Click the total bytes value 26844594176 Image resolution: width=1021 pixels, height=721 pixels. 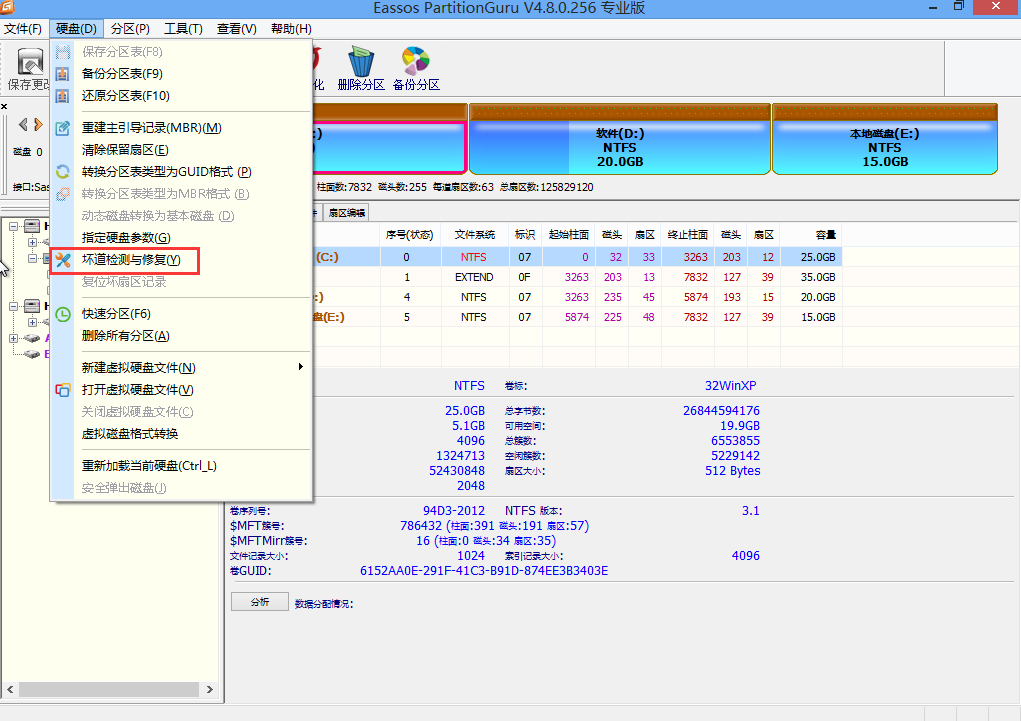pyautogui.click(x=721, y=411)
